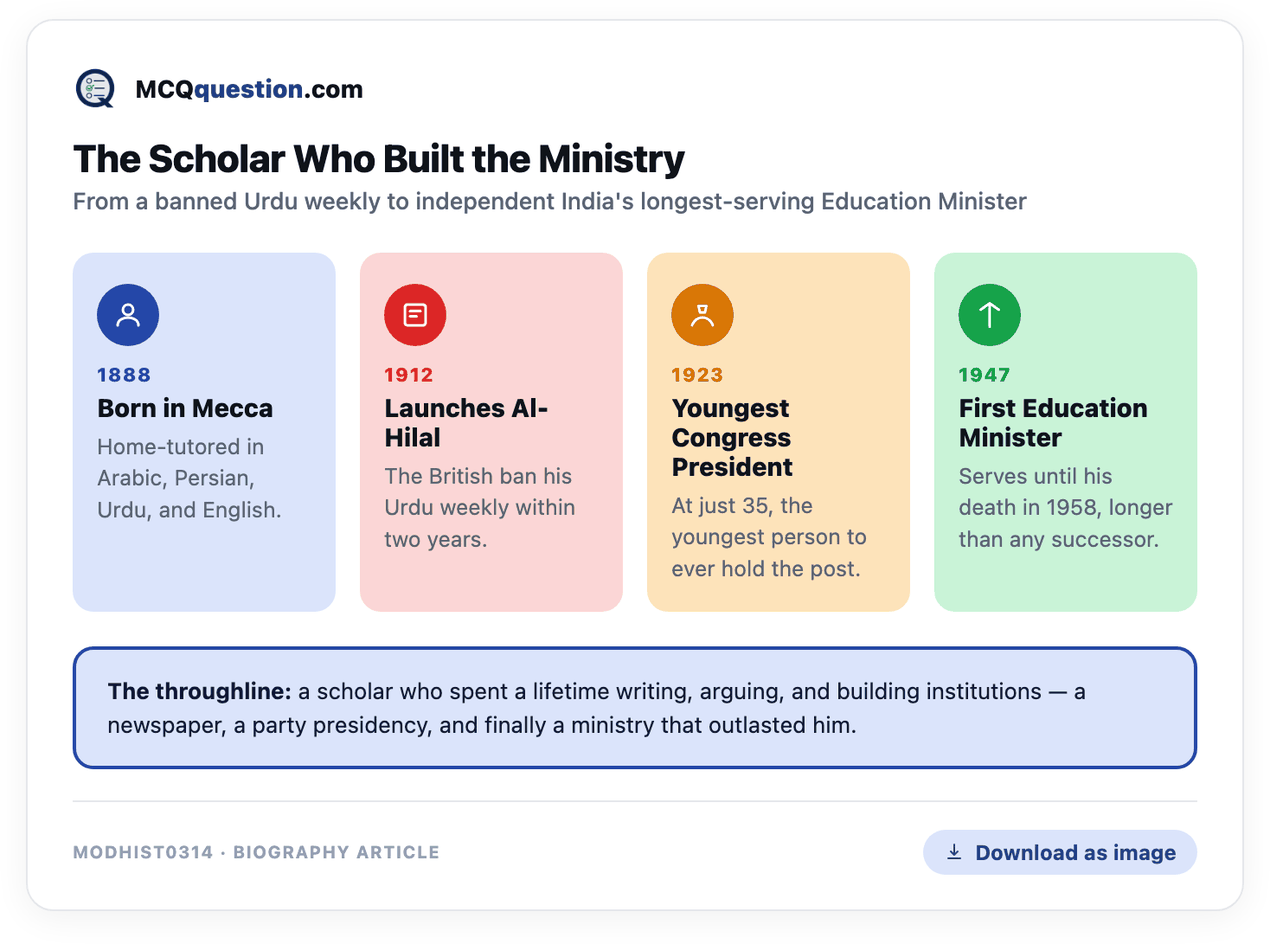Image resolution: width=1270 pixels, height=944 pixels.
Task: Select the Born in Mecca card
Action: coord(204,432)
